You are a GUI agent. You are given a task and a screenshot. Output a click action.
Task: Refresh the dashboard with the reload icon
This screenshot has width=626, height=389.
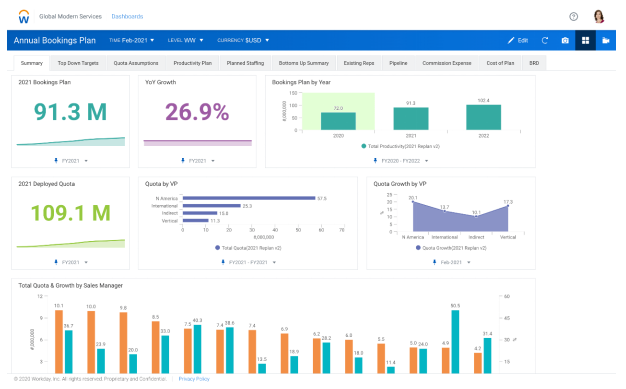click(x=545, y=40)
